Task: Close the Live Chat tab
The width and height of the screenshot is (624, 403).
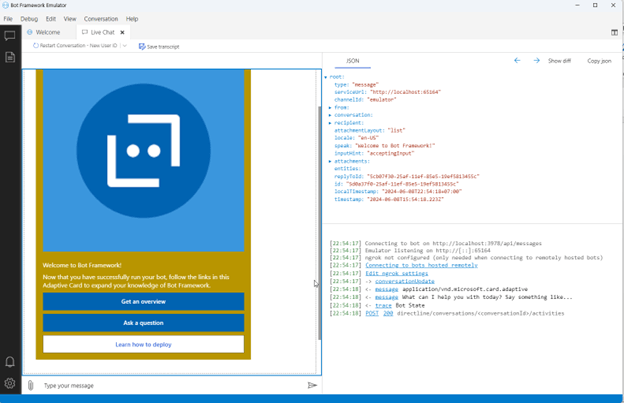Action: 123,32
